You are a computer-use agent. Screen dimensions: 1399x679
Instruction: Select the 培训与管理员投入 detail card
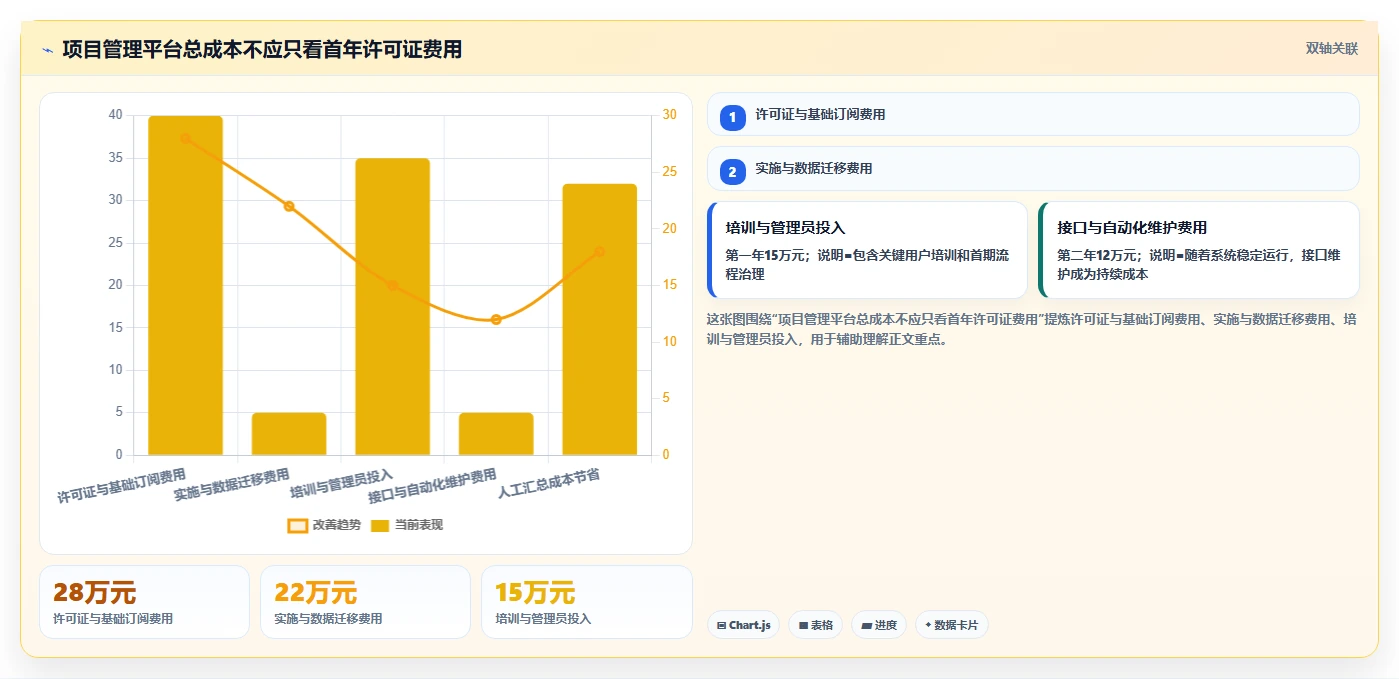pyautogui.click(x=867, y=250)
